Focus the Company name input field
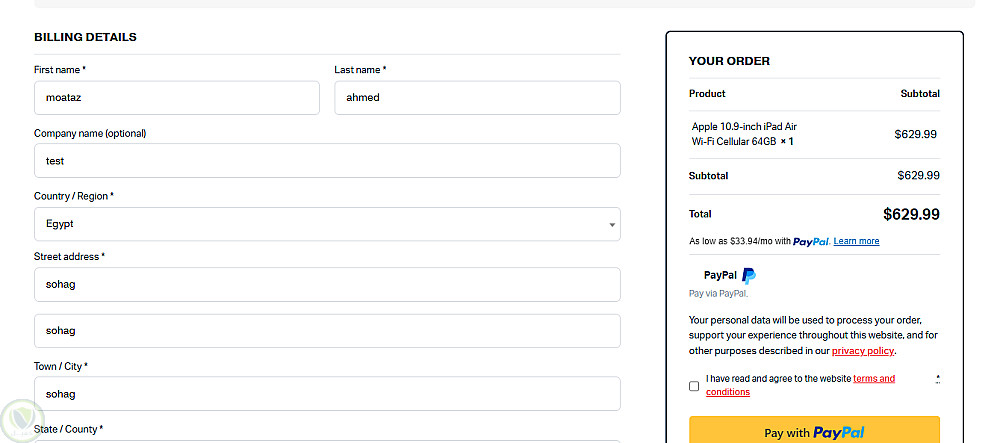The height and width of the screenshot is (443, 1000). click(x=327, y=160)
